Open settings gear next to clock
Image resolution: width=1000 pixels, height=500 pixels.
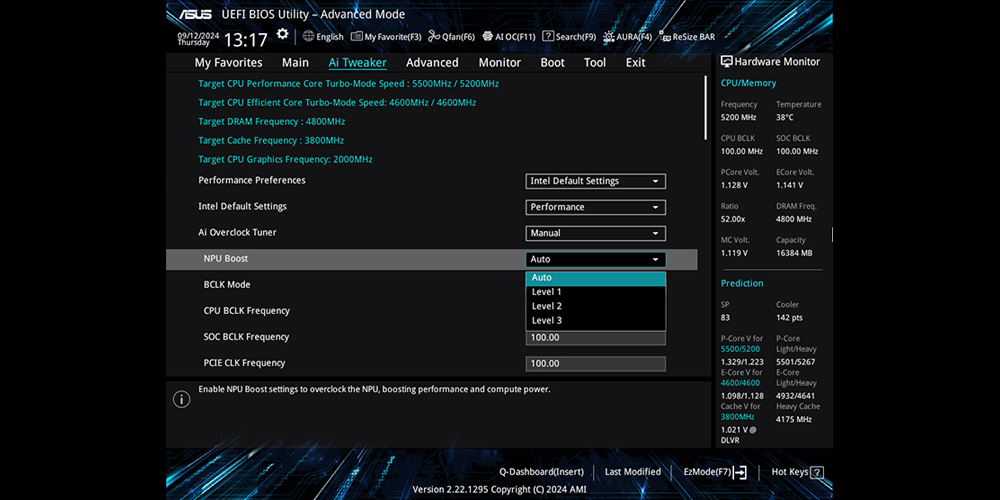pyautogui.click(x=282, y=34)
